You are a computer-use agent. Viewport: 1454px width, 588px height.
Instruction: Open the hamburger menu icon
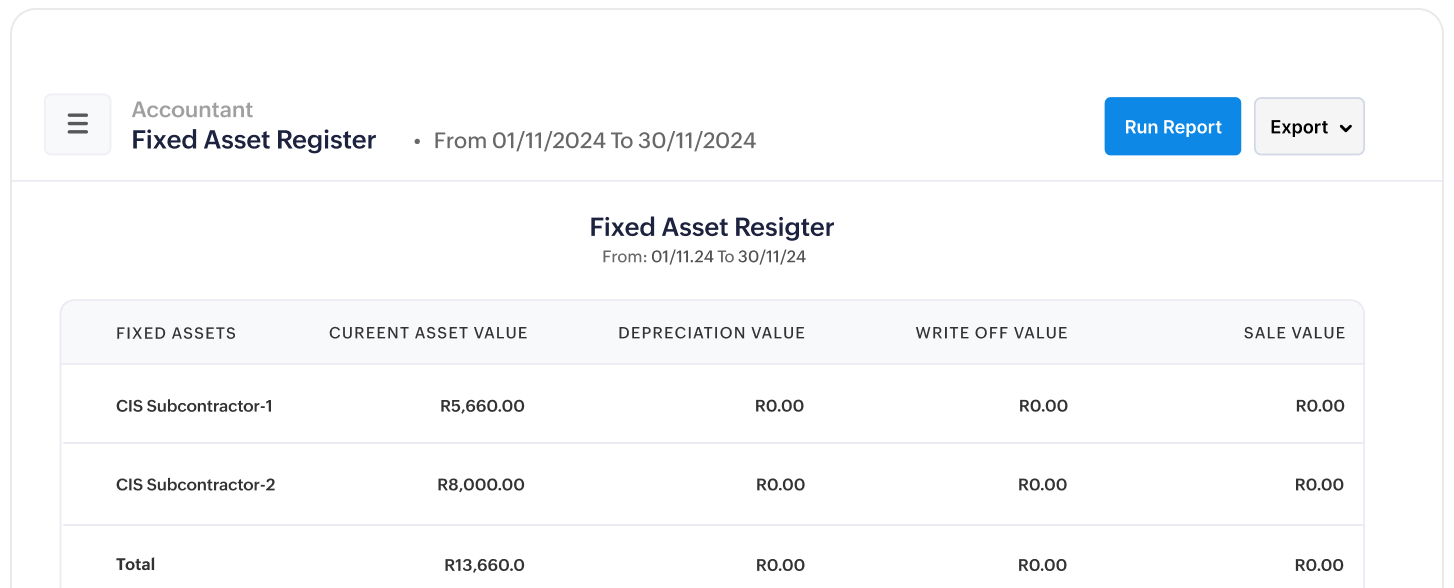[x=77, y=125]
